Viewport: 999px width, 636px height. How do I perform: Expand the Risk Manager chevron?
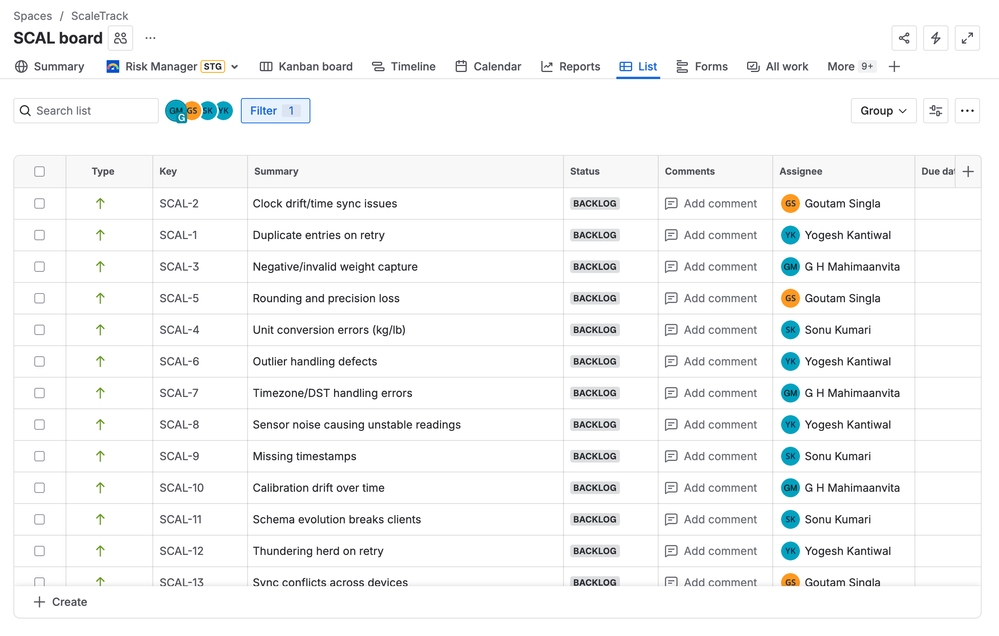pos(235,67)
